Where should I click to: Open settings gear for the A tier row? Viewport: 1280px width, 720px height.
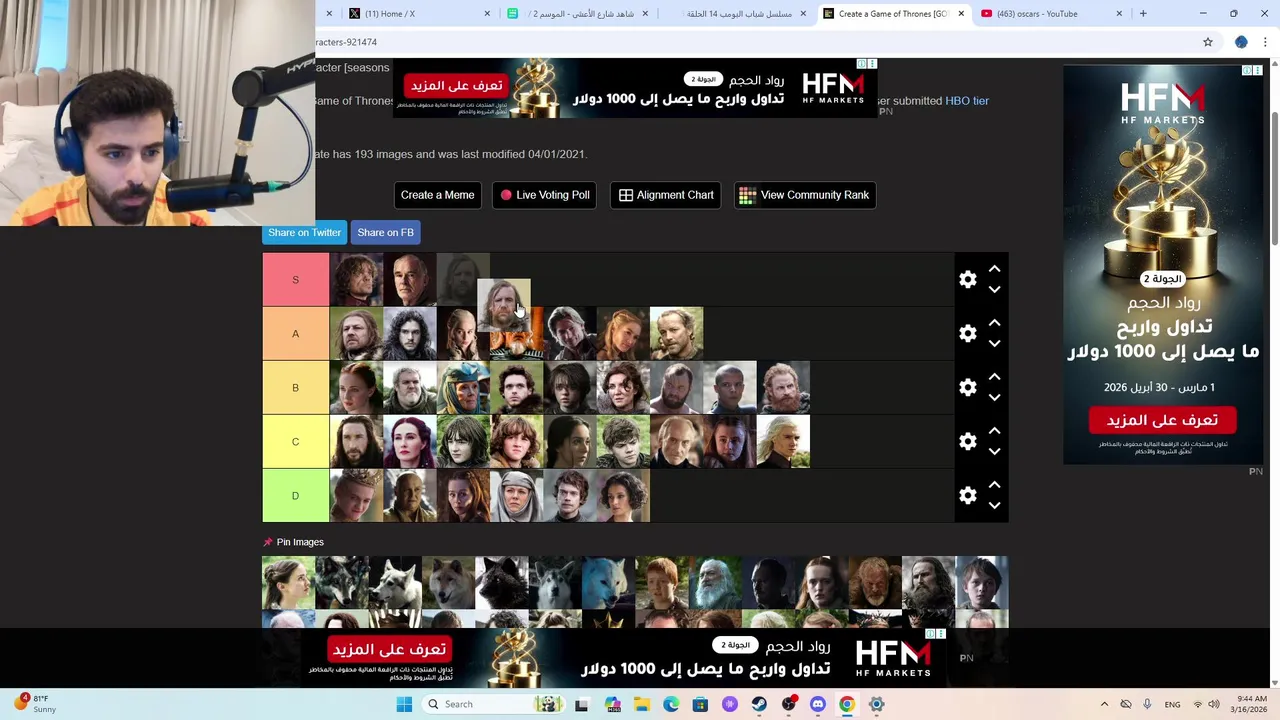pyautogui.click(x=967, y=334)
